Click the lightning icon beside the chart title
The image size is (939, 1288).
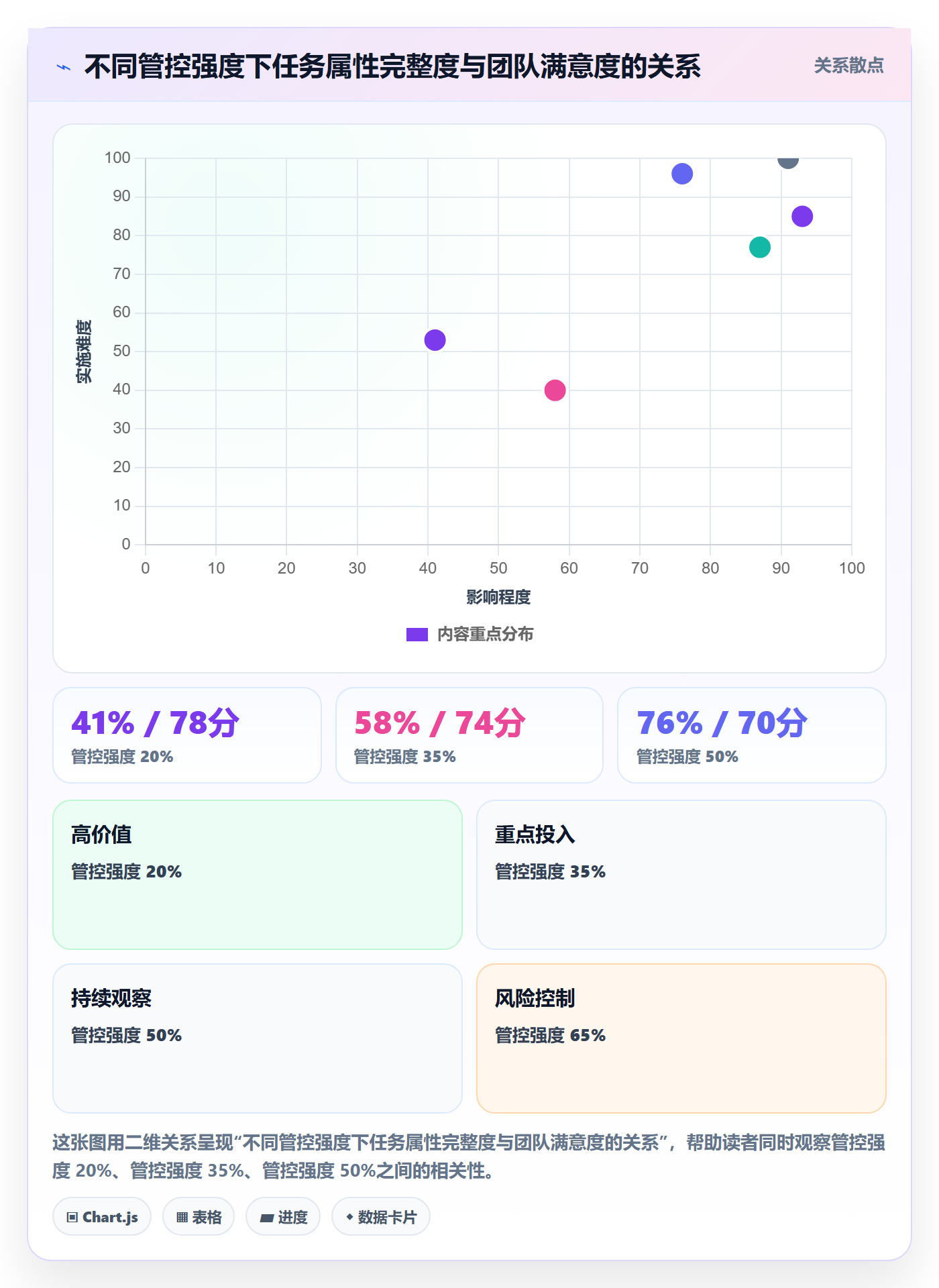click(x=64, y=67)
